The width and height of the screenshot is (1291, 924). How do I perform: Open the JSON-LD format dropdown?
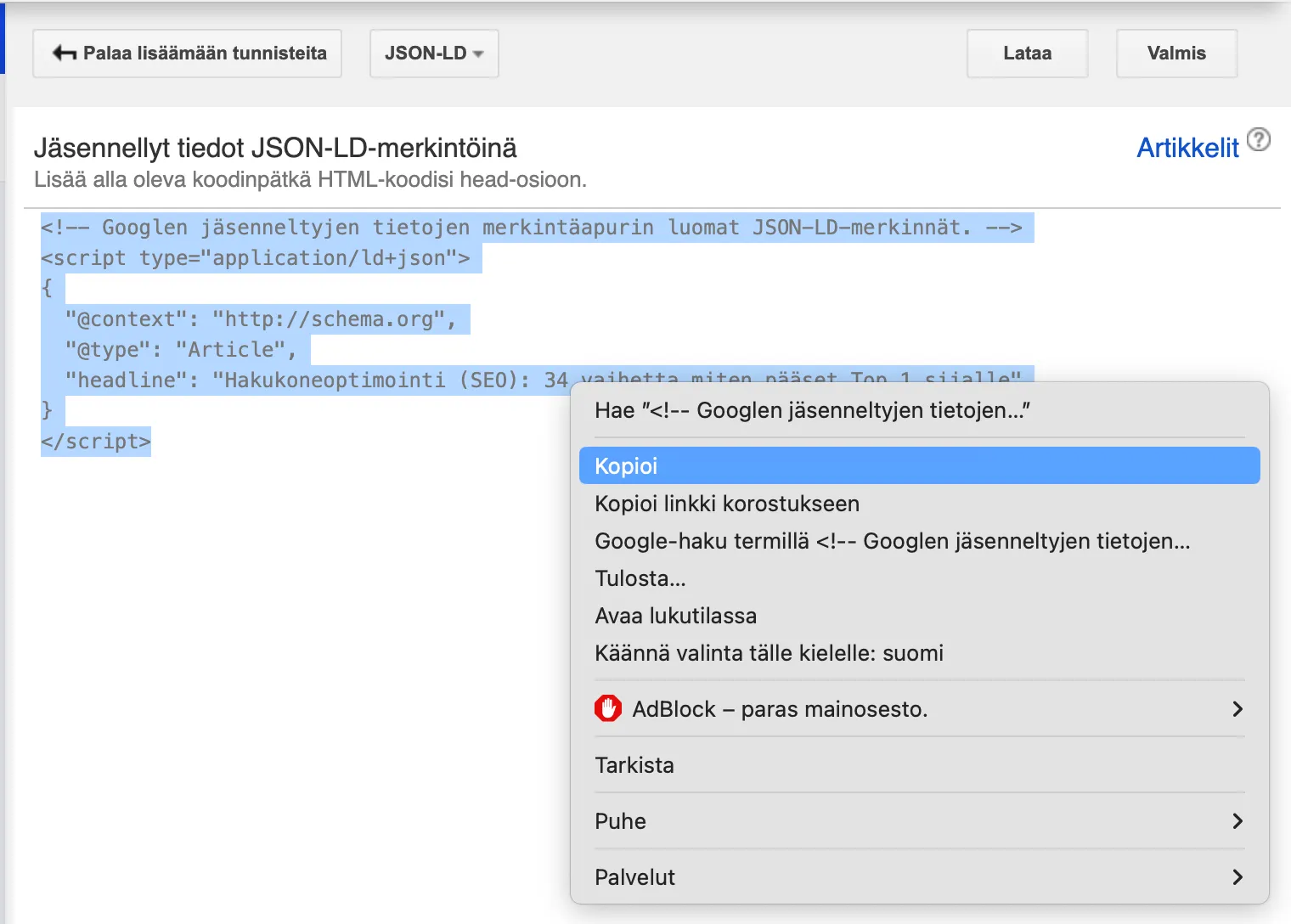433,53
